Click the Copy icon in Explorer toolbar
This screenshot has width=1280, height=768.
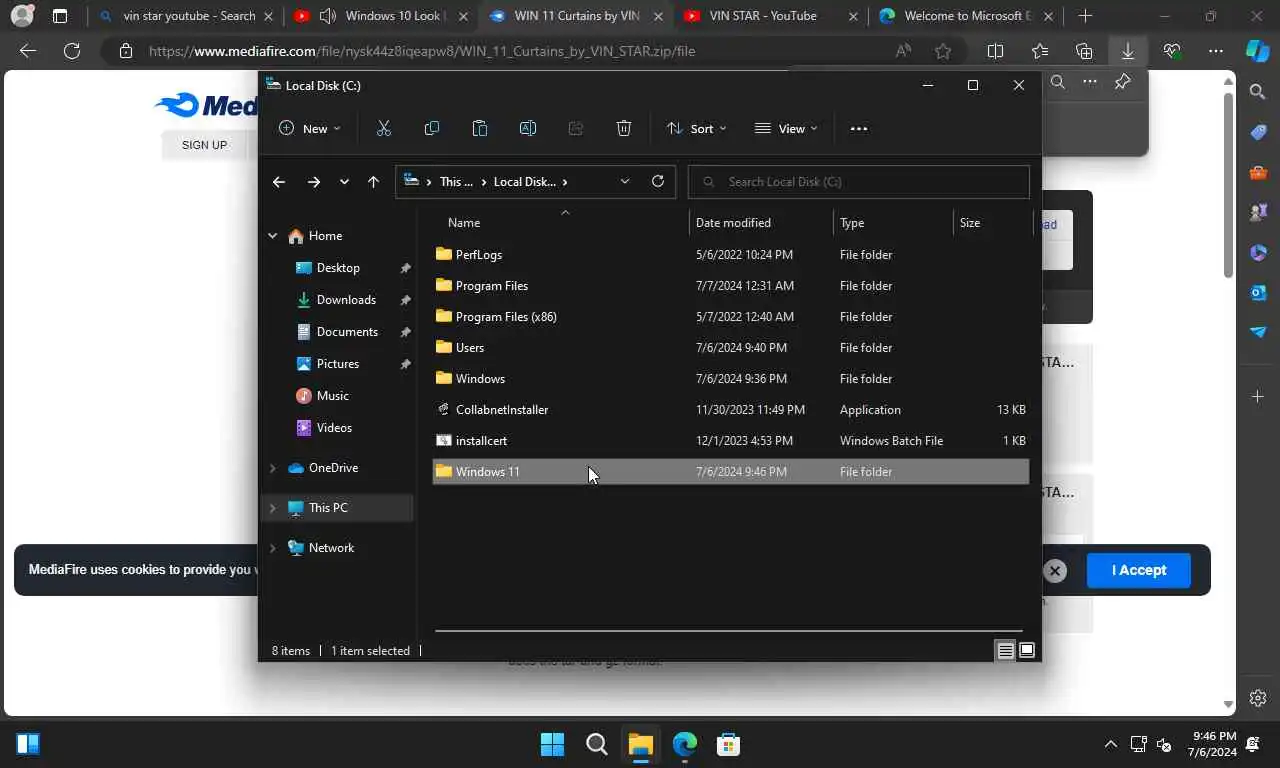point(432,128)
